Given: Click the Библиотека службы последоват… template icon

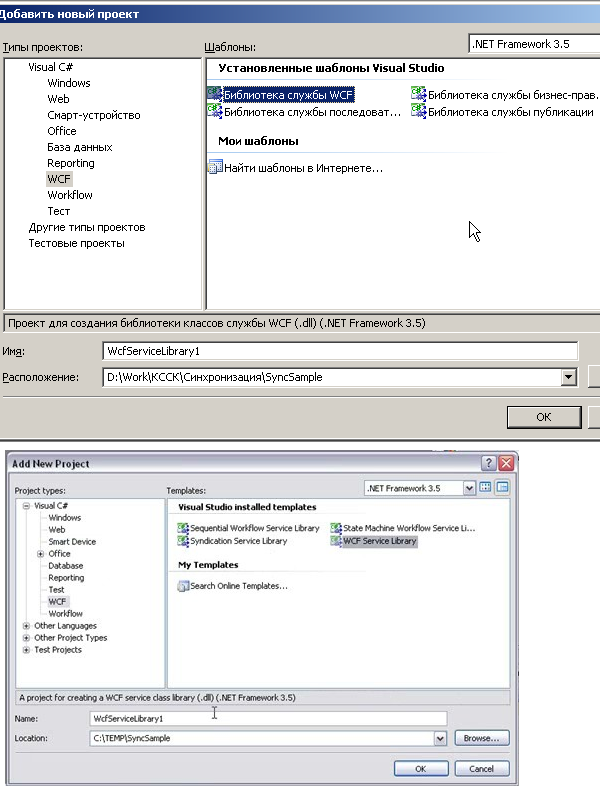Looking at the screenshot, I should (x=215, y=111).
